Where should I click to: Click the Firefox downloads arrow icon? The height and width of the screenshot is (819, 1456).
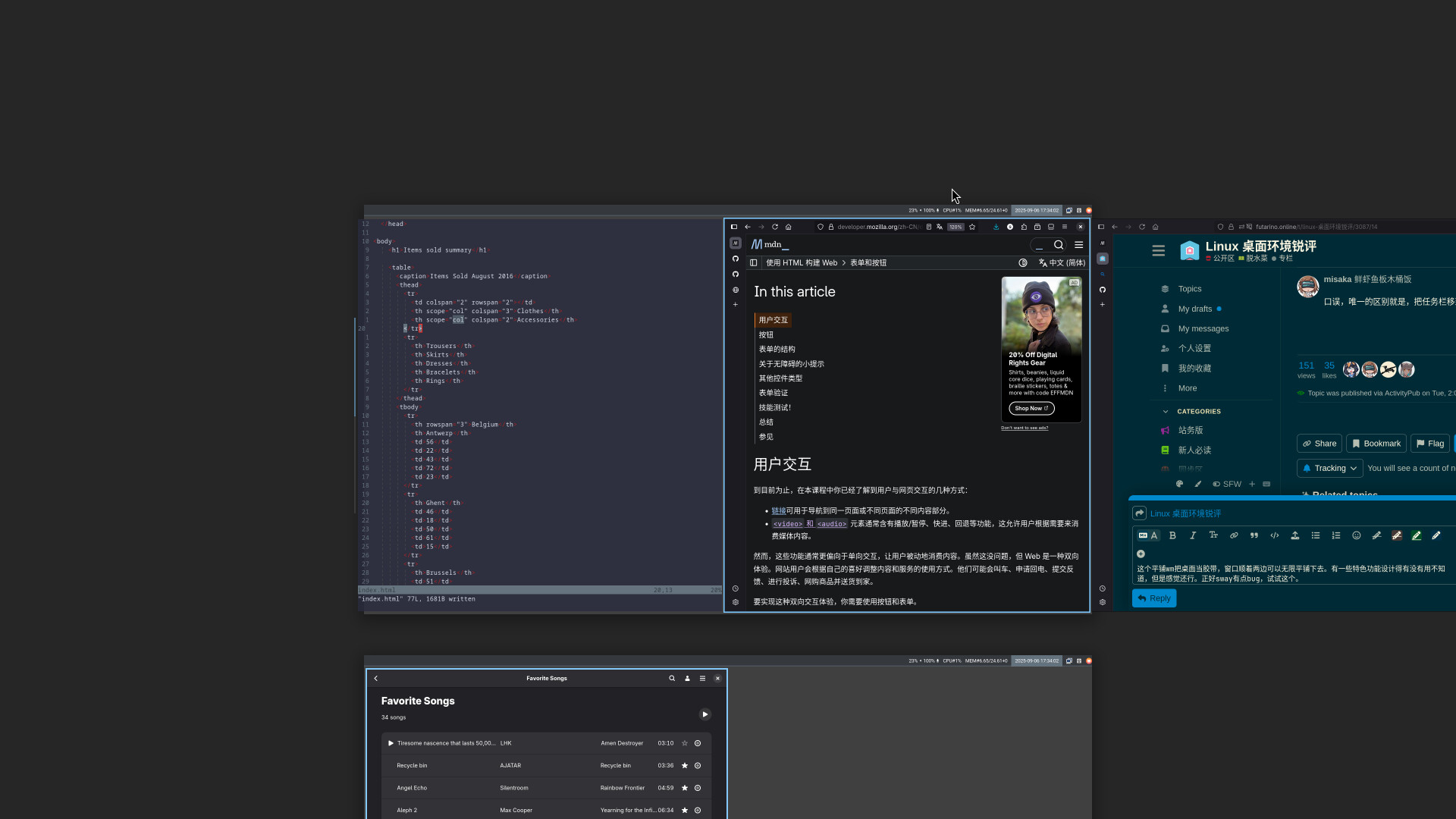click(x=996, y=227)
